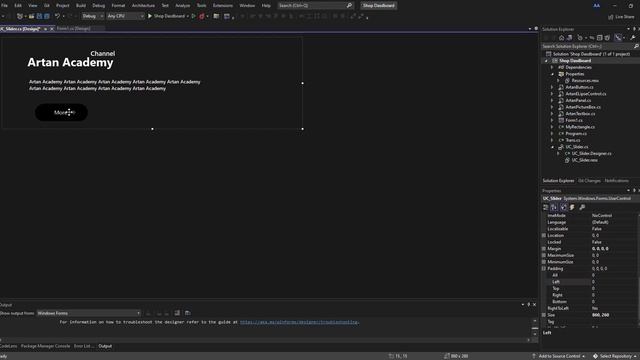Collapse the Shop Dashboard project node
This screenshot has width=640, height=360.
pos(546,61)
